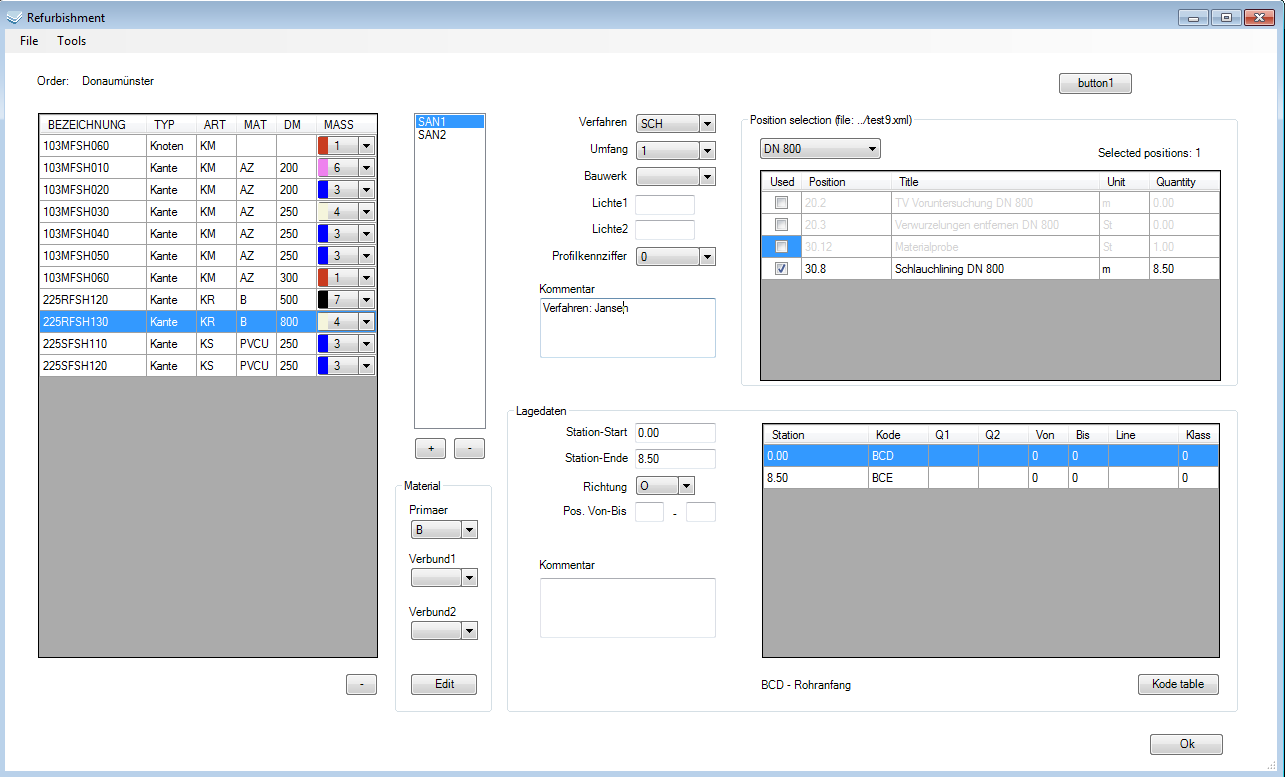
Task: Click the second Pos. Von-Bis field
Action: (x=701, y=512)
